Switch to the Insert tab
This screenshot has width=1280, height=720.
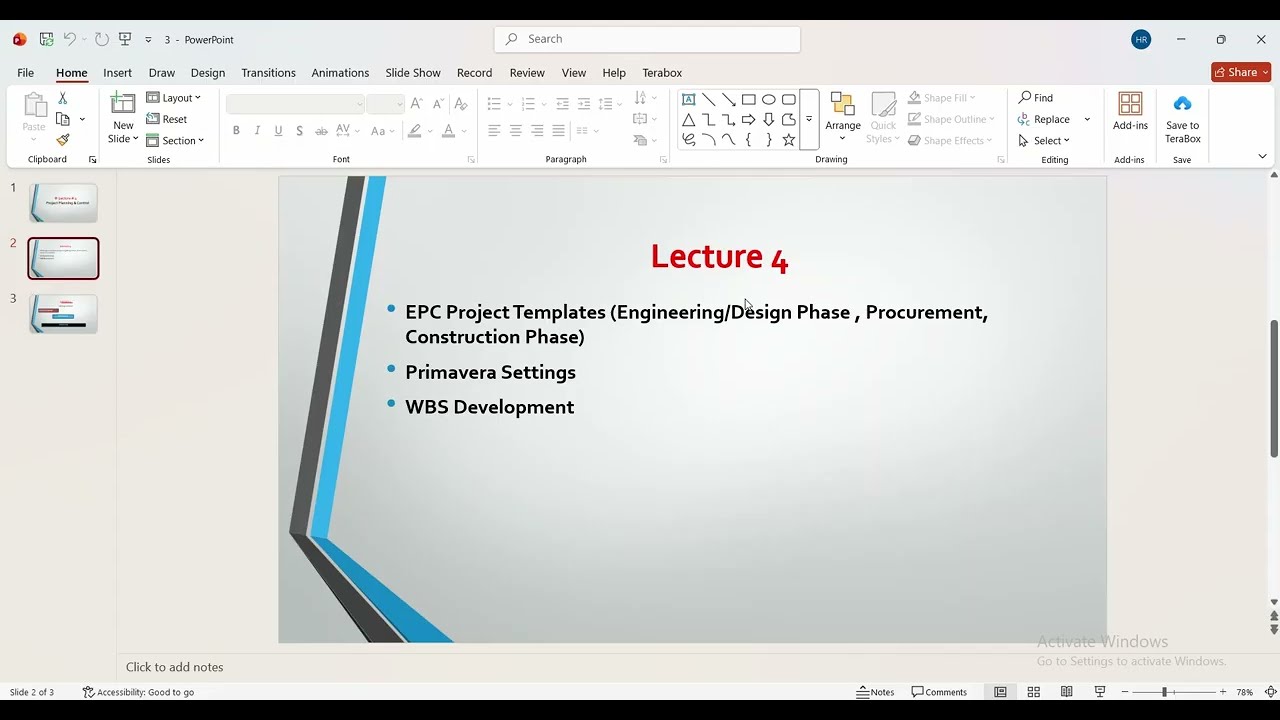pyautogui.click(x=117, y=73)
